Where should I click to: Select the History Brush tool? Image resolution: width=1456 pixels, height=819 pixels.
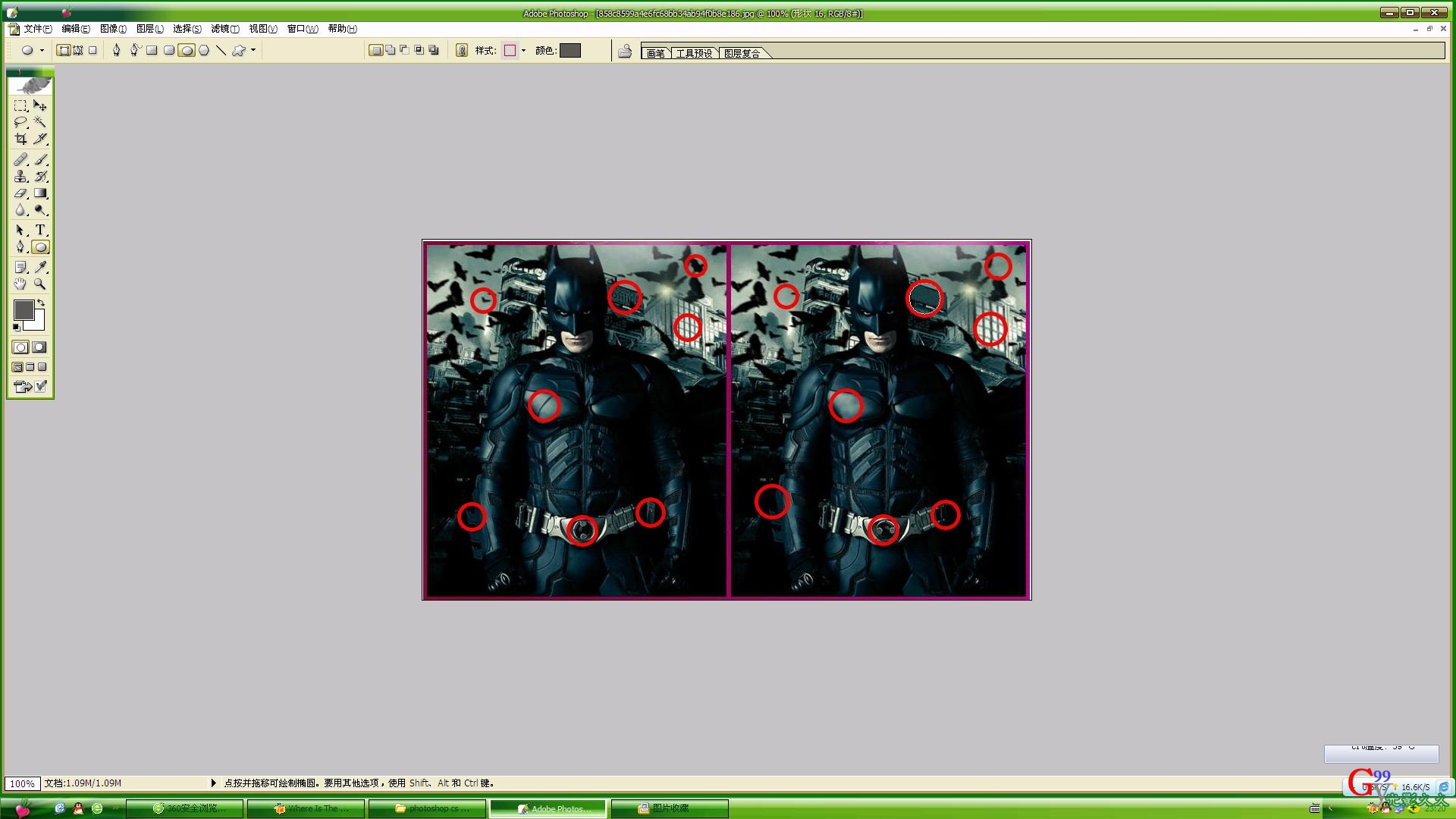click(40, 176)
